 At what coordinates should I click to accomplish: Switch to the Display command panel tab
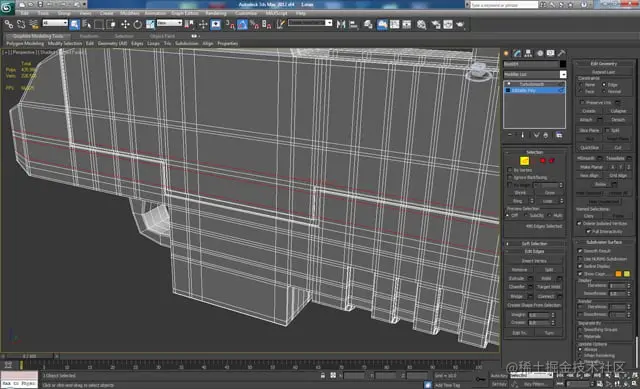coord(551,53)
